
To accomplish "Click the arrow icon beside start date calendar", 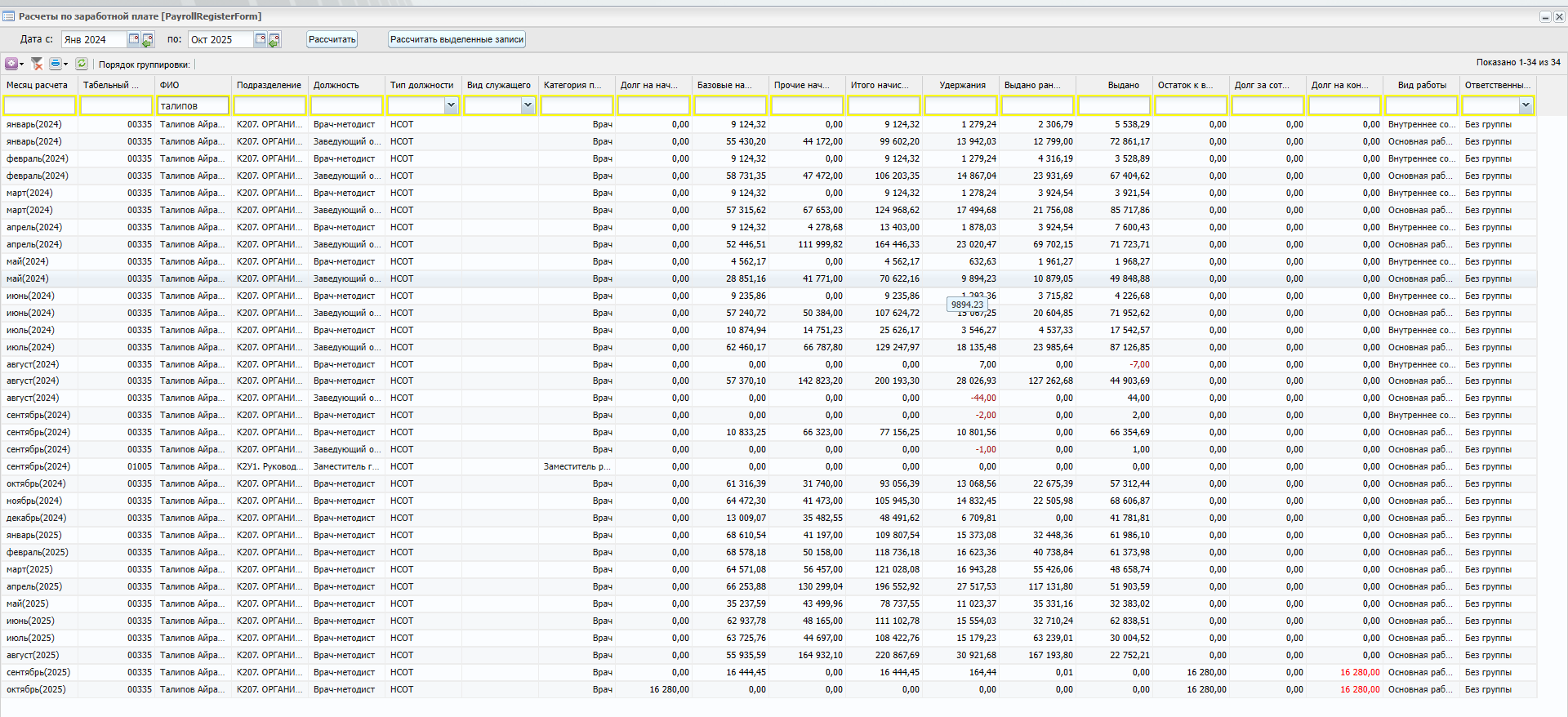I will [x=148, y=39].
